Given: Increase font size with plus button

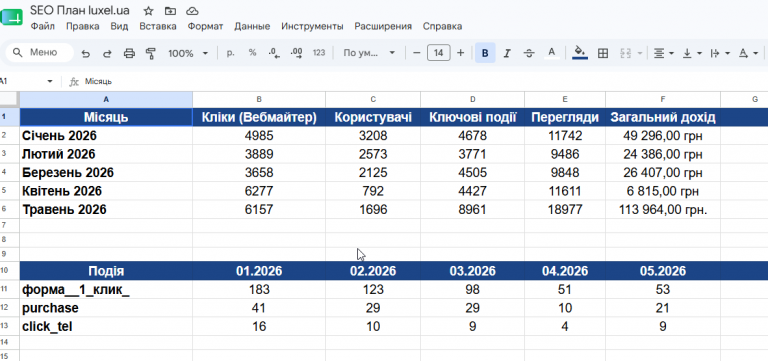Looking at the screenshot, I should (x=460, y=53).
